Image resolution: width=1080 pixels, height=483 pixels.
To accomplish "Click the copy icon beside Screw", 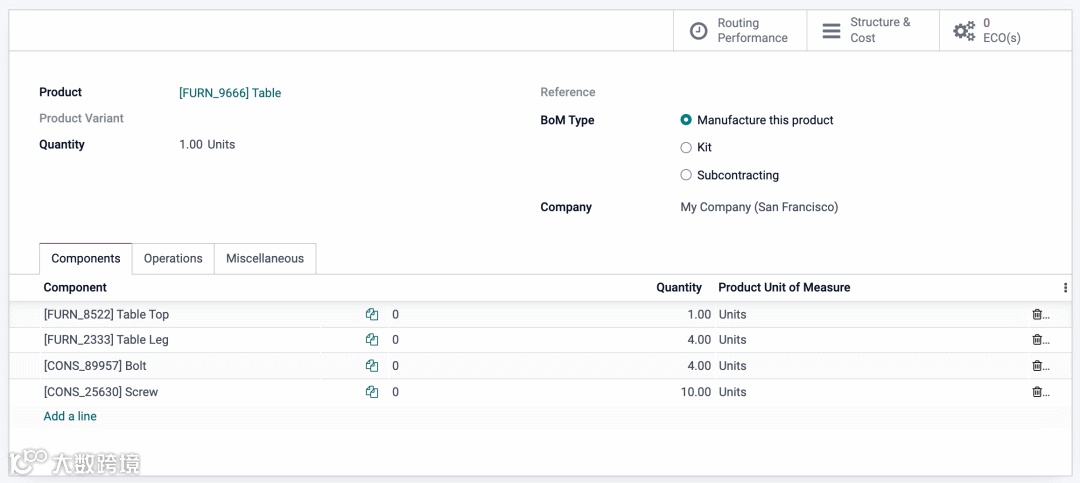I will pyautogui.click(x=372, y=392).
